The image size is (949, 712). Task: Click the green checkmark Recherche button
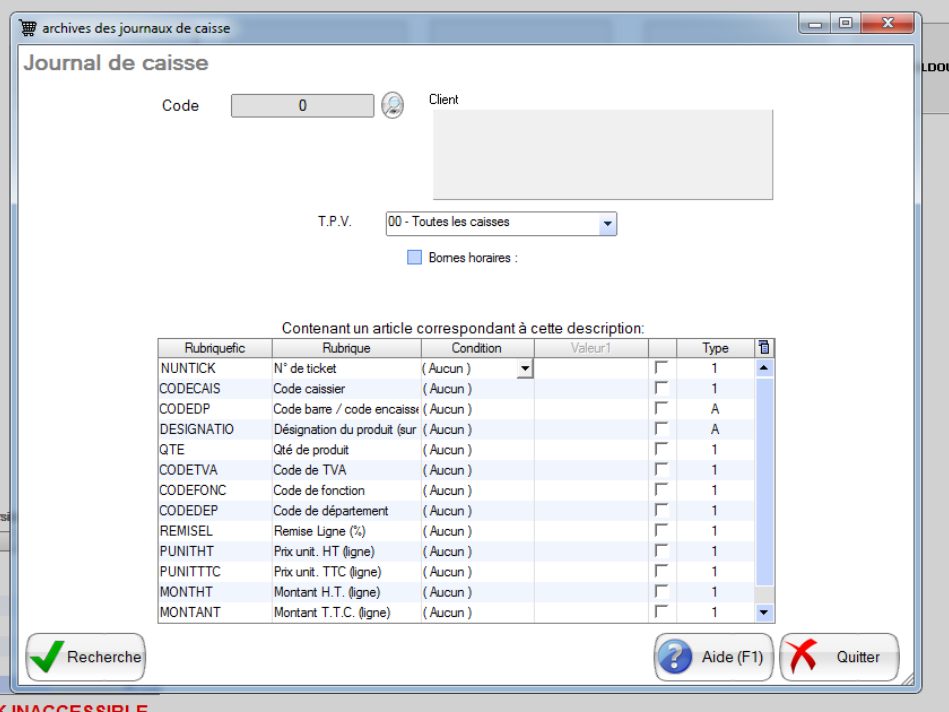pos(86,657)
